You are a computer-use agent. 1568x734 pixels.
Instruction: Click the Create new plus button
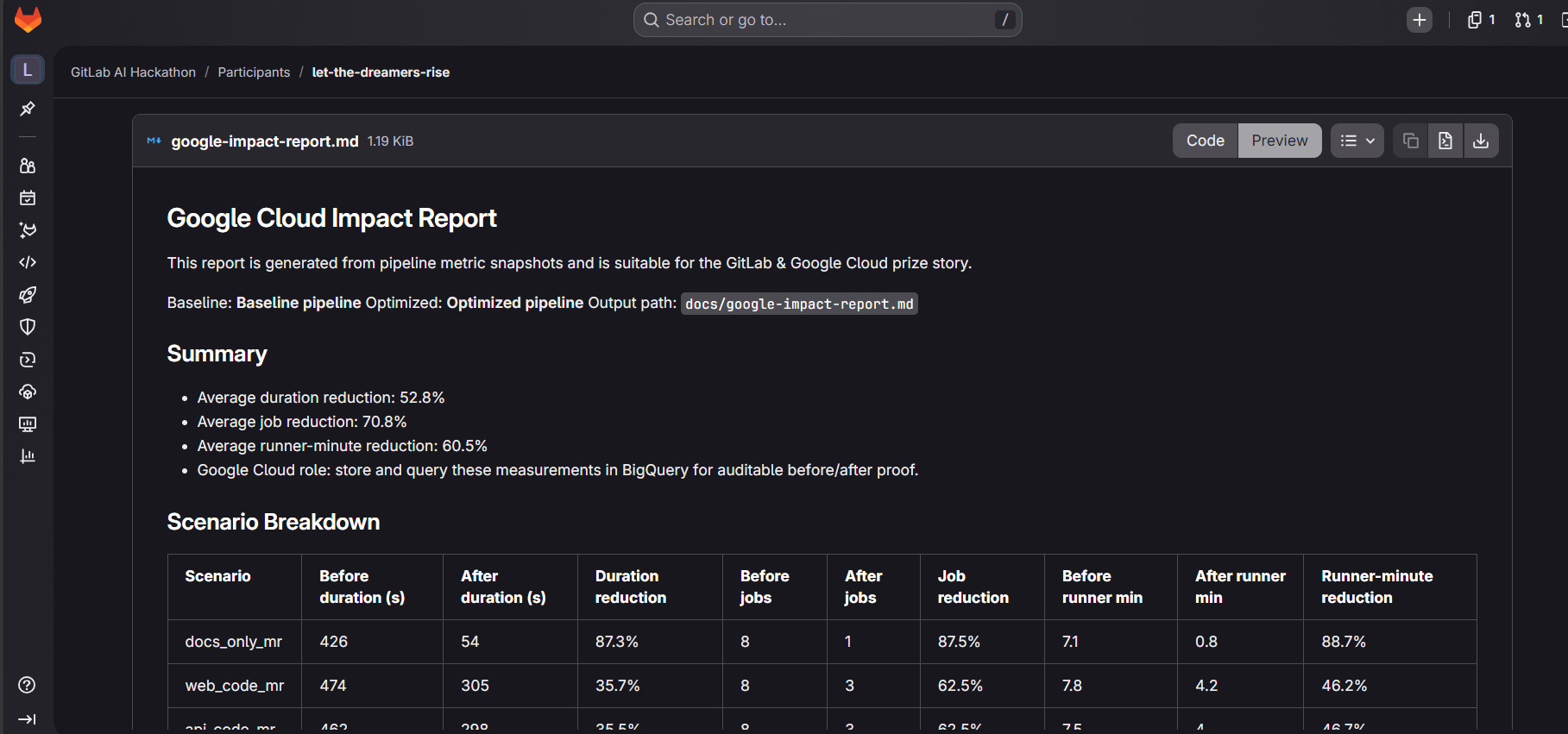tap(1420, 20)
